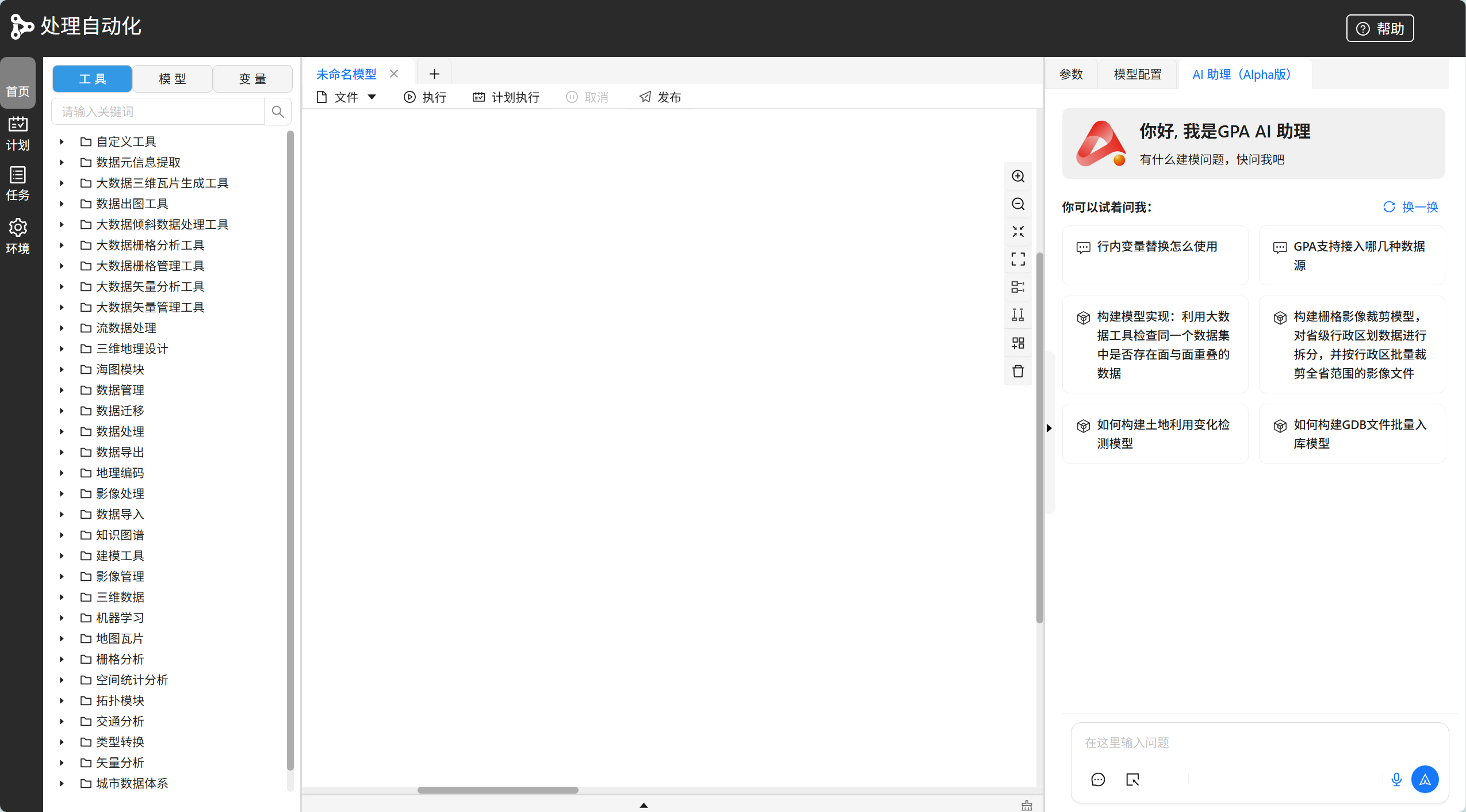Expand the bottom panel up arrow
The height and width of the screenshot is (812, 1466).
click(x=644, y=805)
